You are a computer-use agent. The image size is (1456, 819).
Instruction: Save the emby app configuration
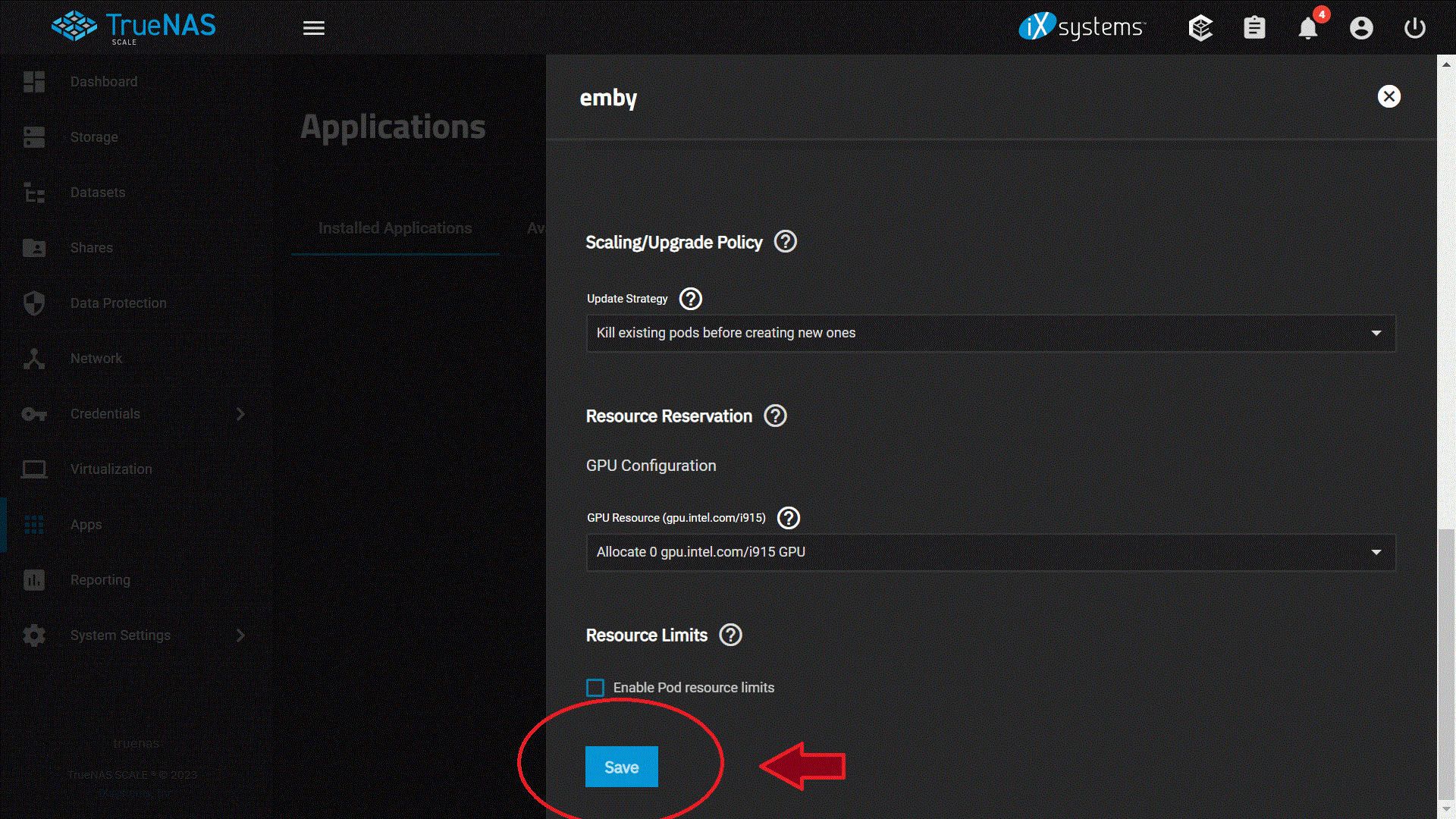point(621,767)
